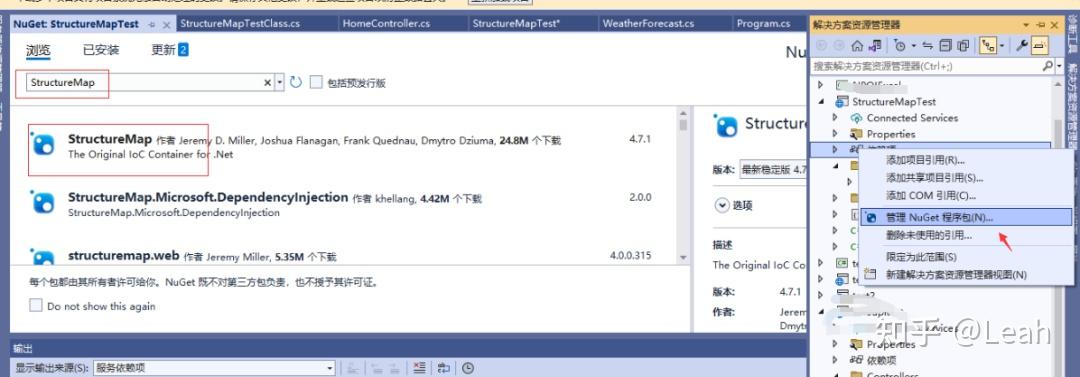
Task: Expand the Properties node under StructureMapTest
Action: pyautogui.click(x=836, y=134)
